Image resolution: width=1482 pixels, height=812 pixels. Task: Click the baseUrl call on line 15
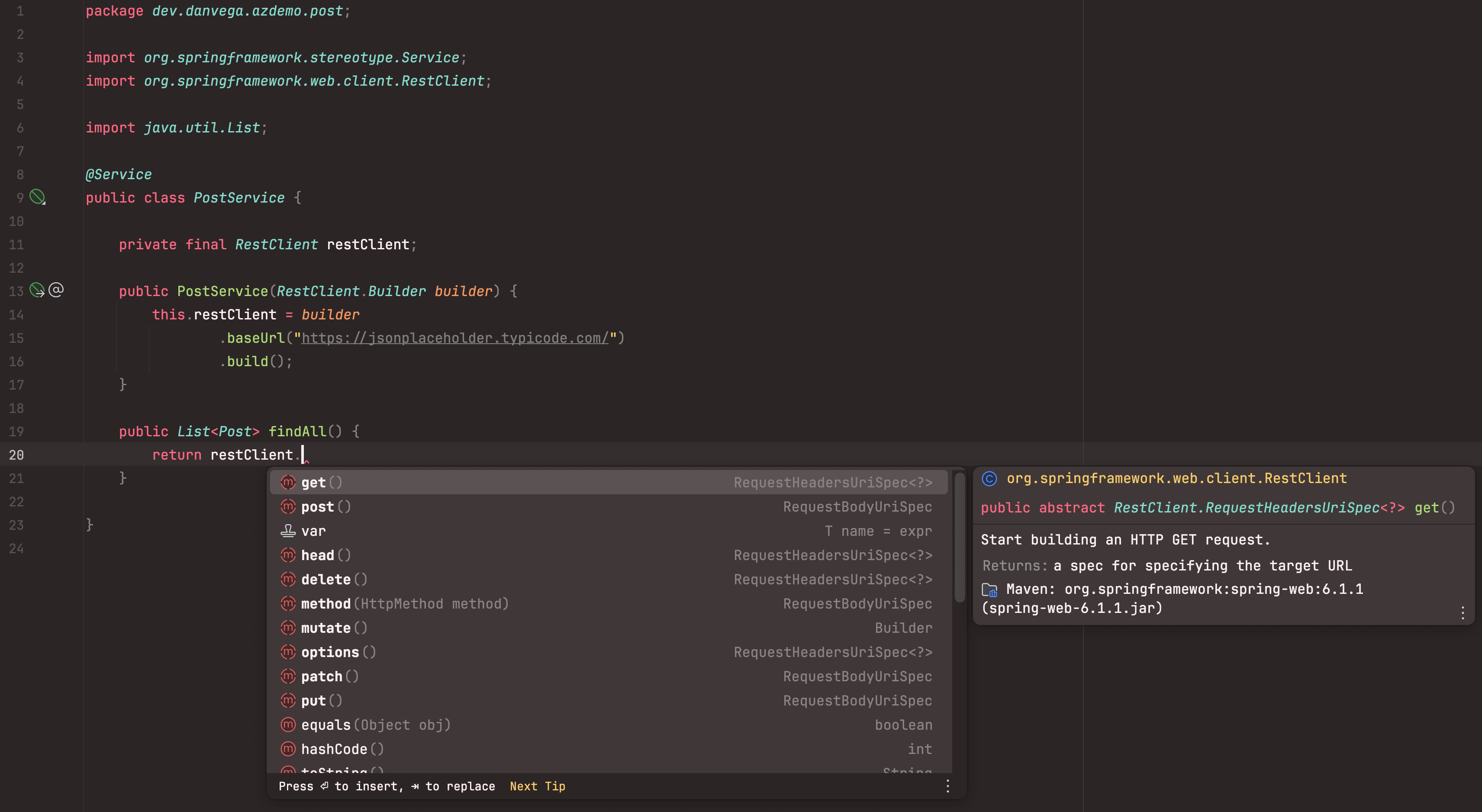coord(255,338)
